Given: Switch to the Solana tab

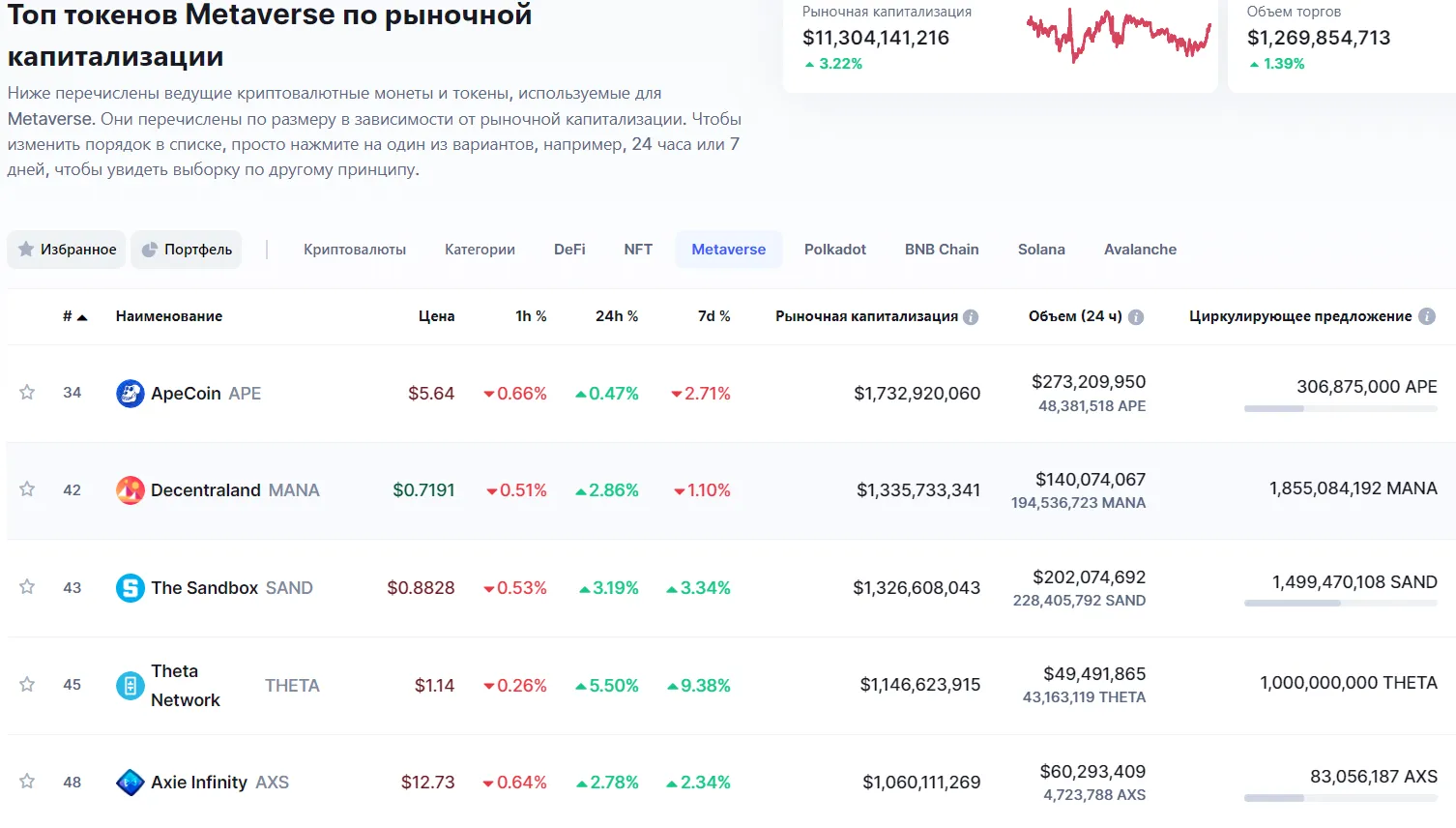Looking at the screenshot, I should [1041, 250].
